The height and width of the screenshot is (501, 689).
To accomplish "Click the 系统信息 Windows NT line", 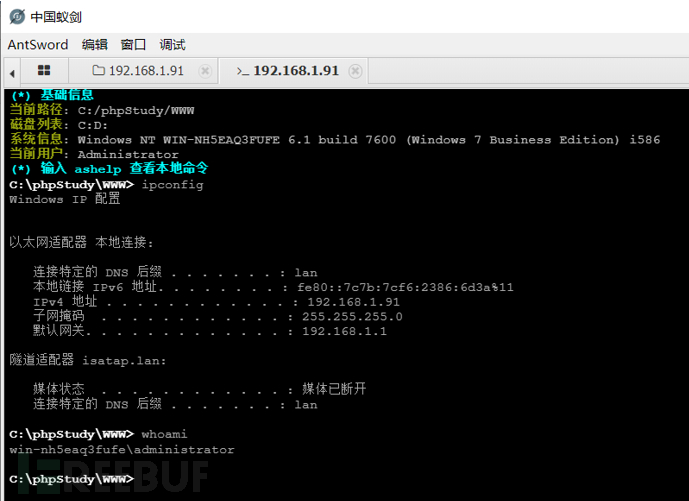I will (334, 139).
